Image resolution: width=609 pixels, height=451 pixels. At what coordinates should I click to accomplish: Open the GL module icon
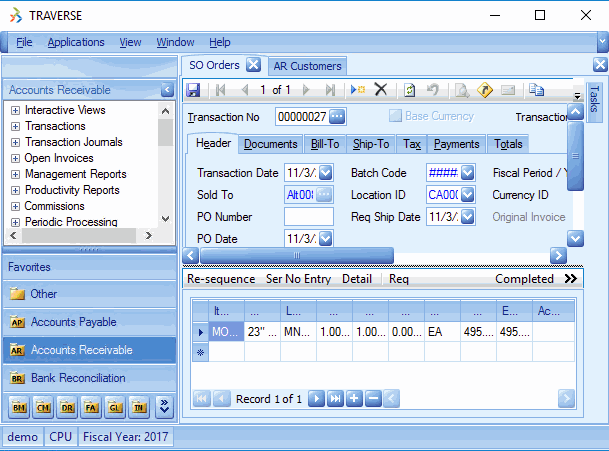(115, 407)
